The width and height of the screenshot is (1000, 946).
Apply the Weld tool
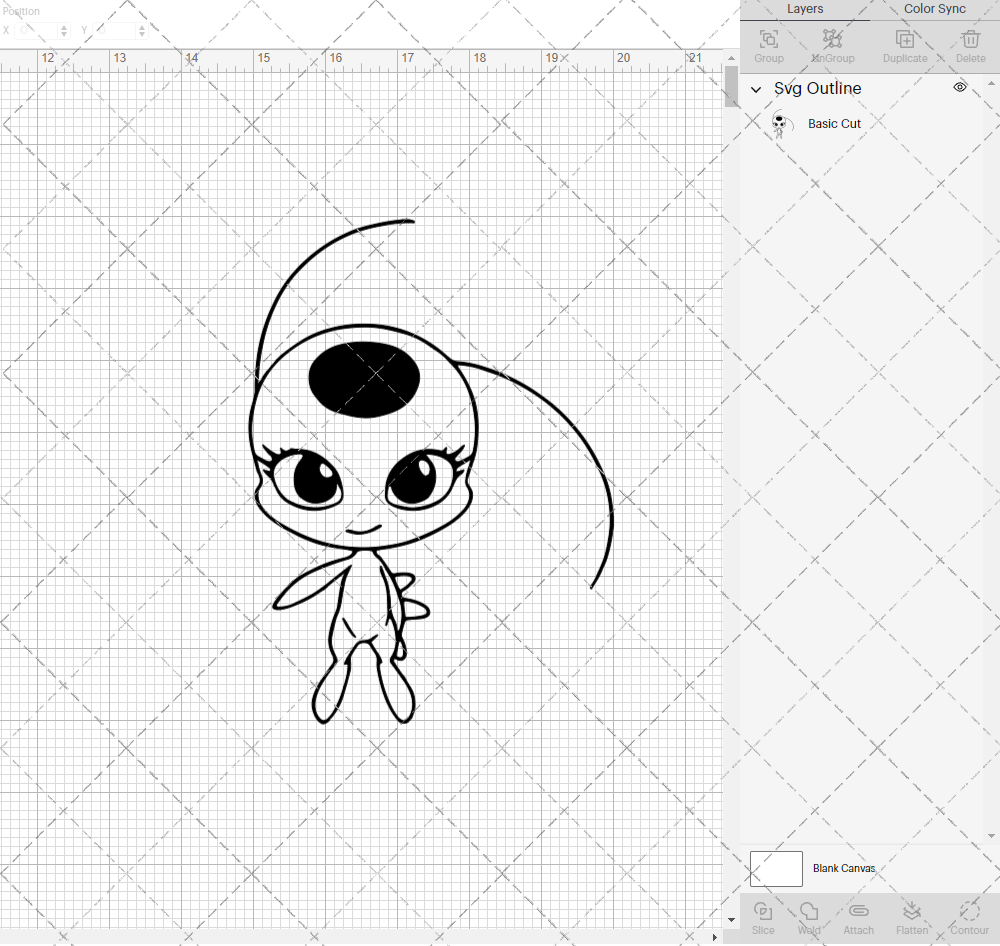coord(809,917)
